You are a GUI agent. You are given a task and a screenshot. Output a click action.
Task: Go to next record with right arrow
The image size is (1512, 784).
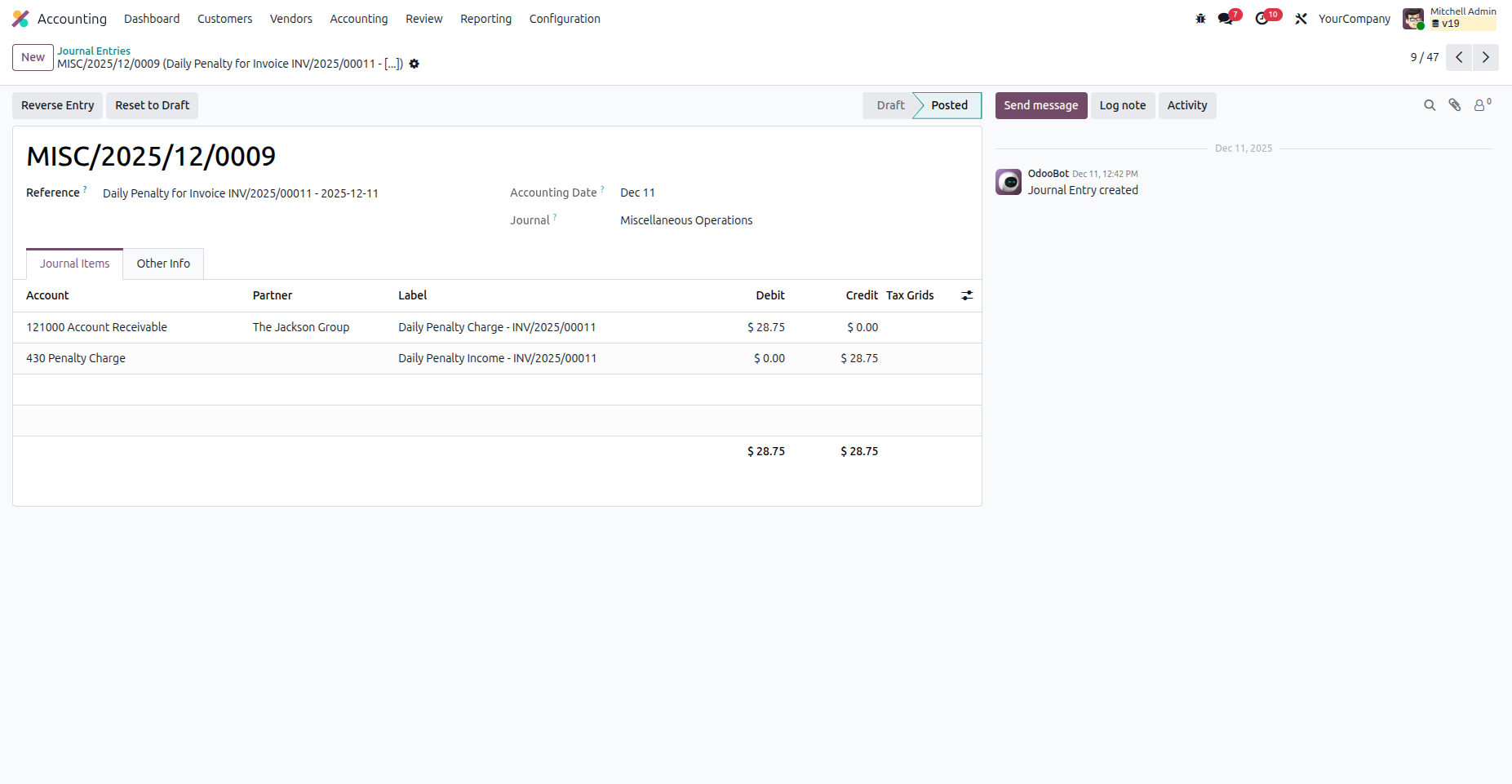tap(1486, 57)
